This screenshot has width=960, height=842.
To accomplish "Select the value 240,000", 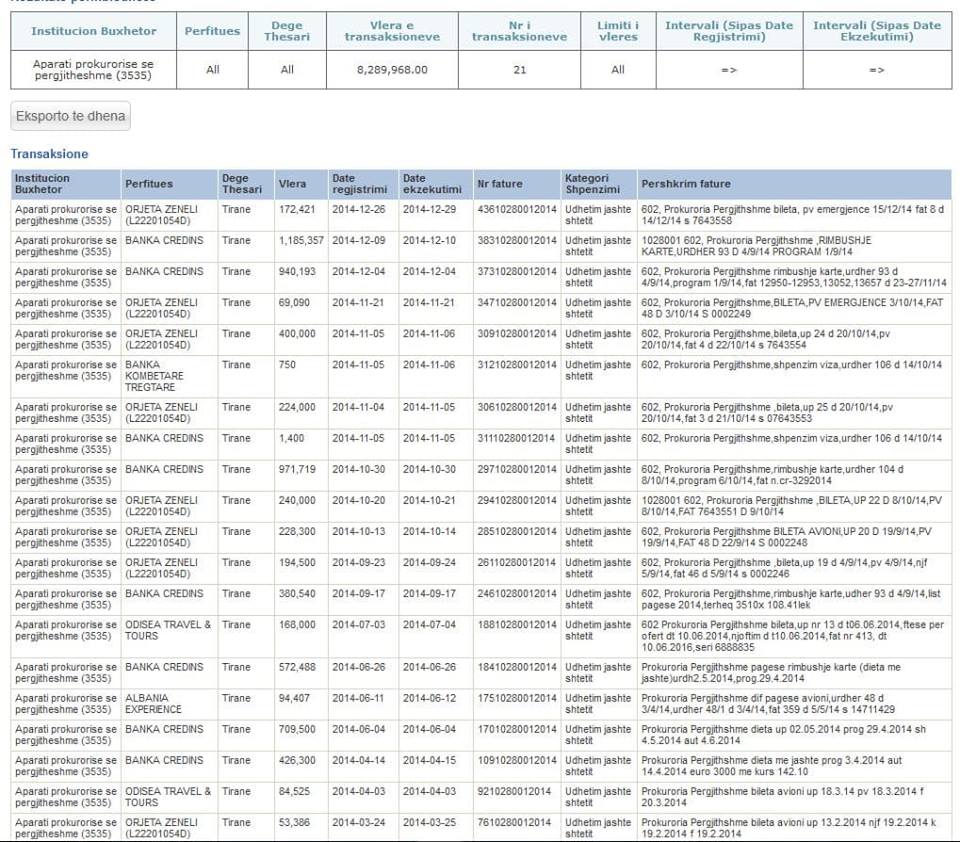I will pos(297,500).
